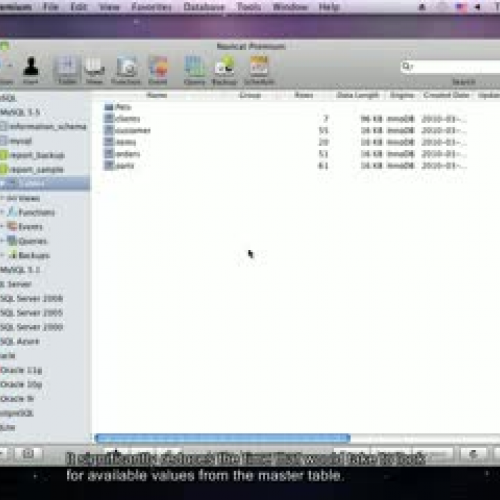Select the Table toolbar icon
Viewport: 500px width, 500px height.
click(x=67, y=67)
